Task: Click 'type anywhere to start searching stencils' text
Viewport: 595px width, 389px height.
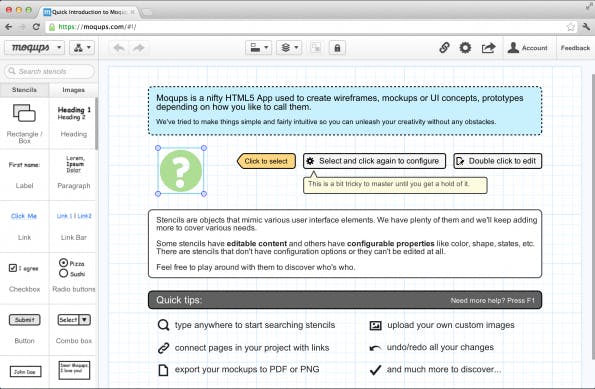Action: pos(255,325)
